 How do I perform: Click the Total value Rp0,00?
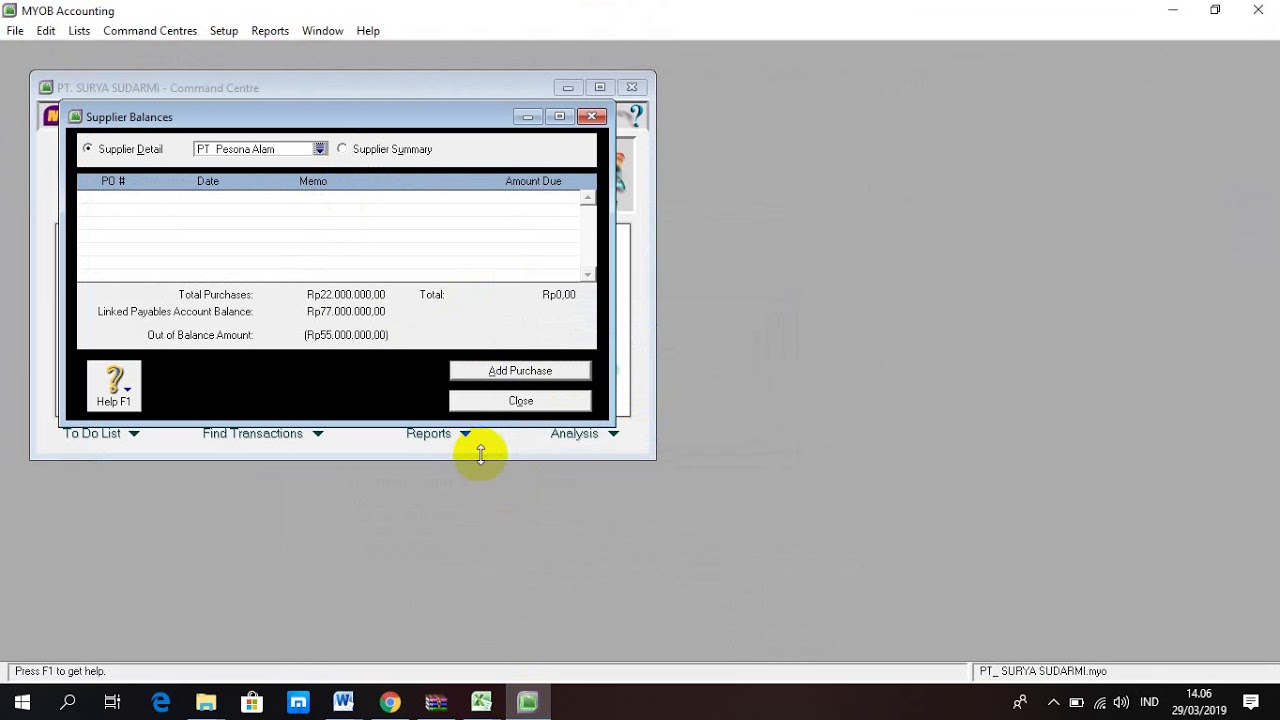point(559,295)
